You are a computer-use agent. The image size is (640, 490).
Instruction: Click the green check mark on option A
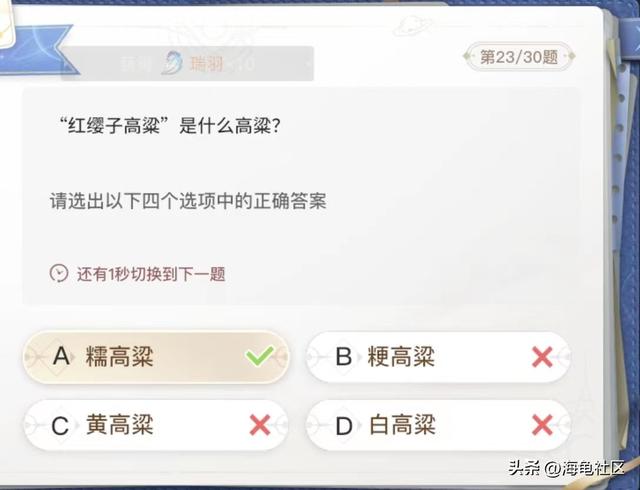pyautogui.click(x=259, y=356)
